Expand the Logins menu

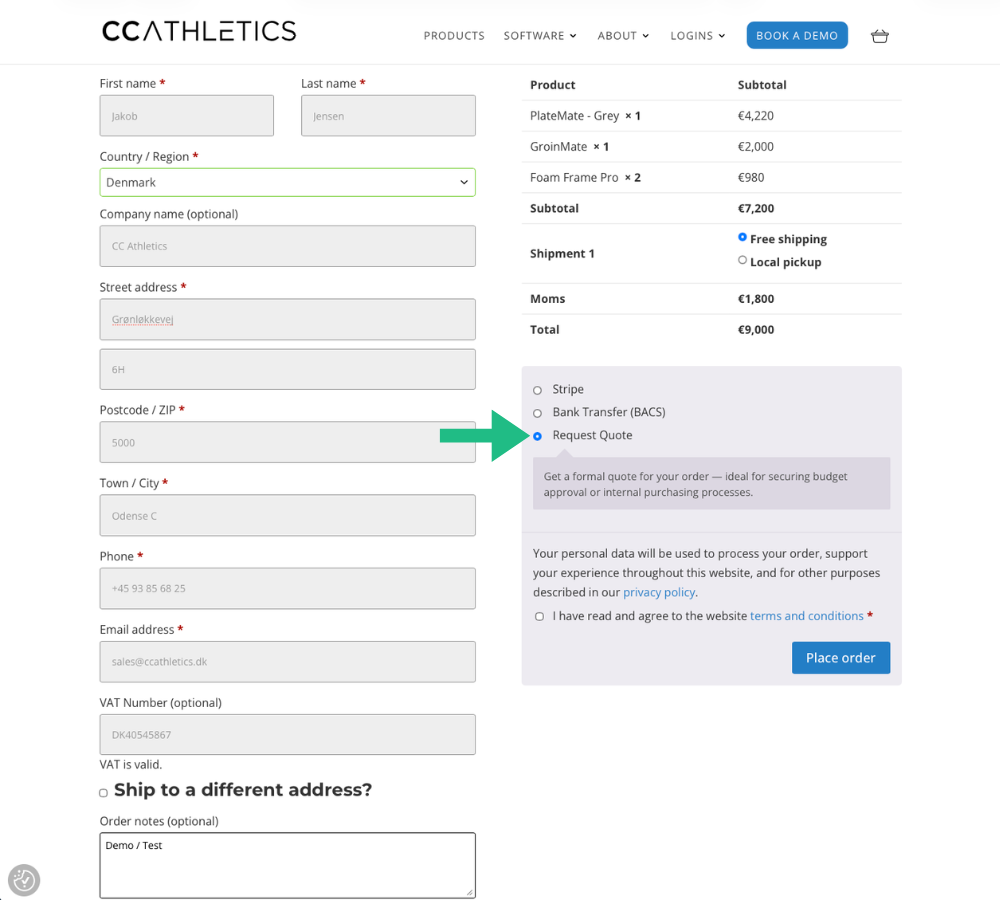click(697, 36)
